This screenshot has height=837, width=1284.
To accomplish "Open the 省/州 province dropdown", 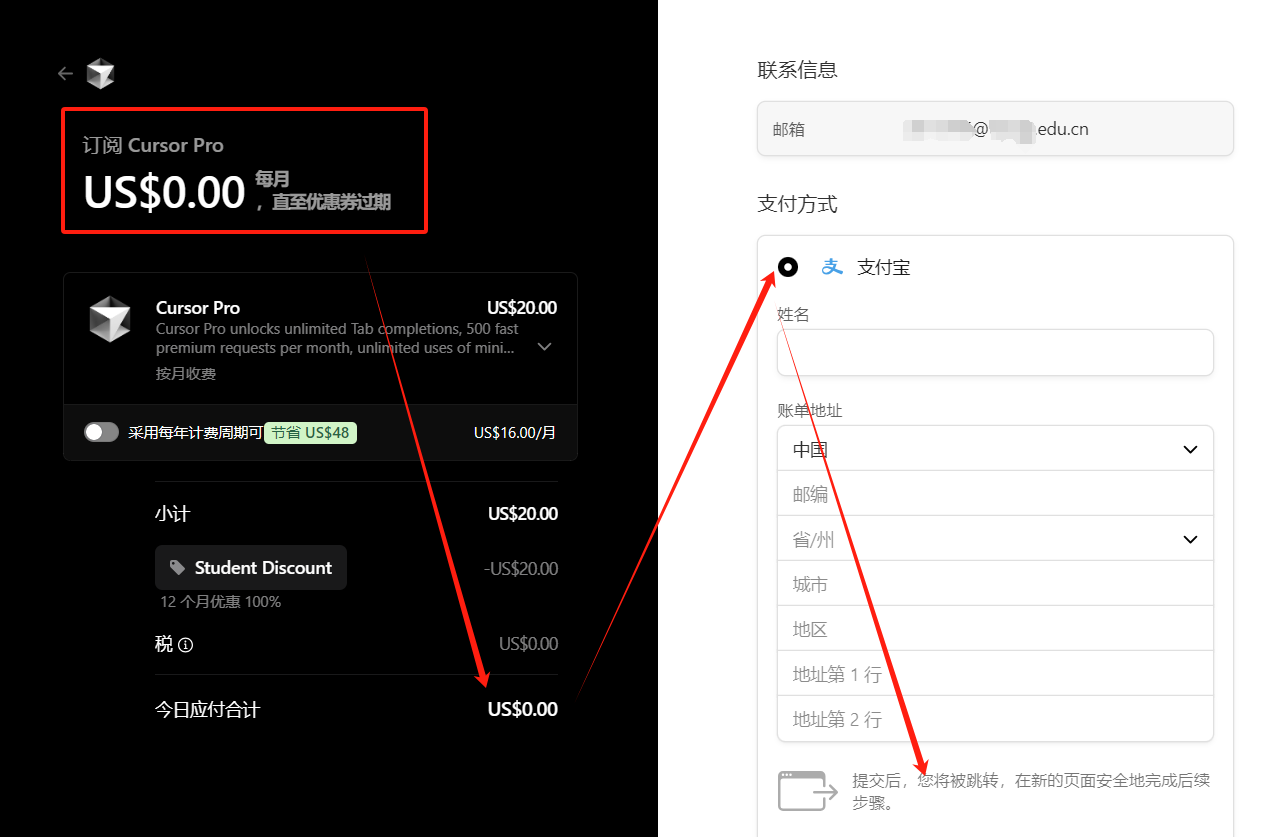I will pyautogui.click(x=995, y=538).
